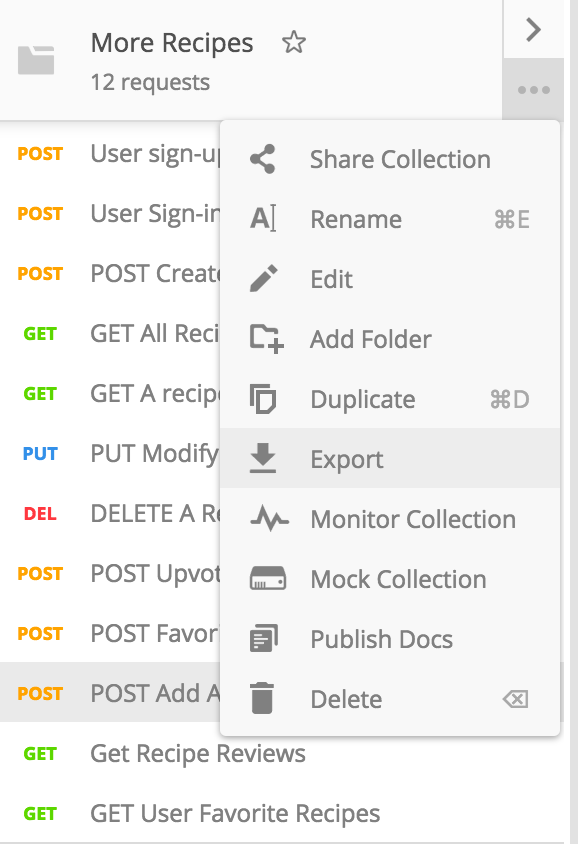
Task: Click the Export download icon
Action: coord(263,458)
